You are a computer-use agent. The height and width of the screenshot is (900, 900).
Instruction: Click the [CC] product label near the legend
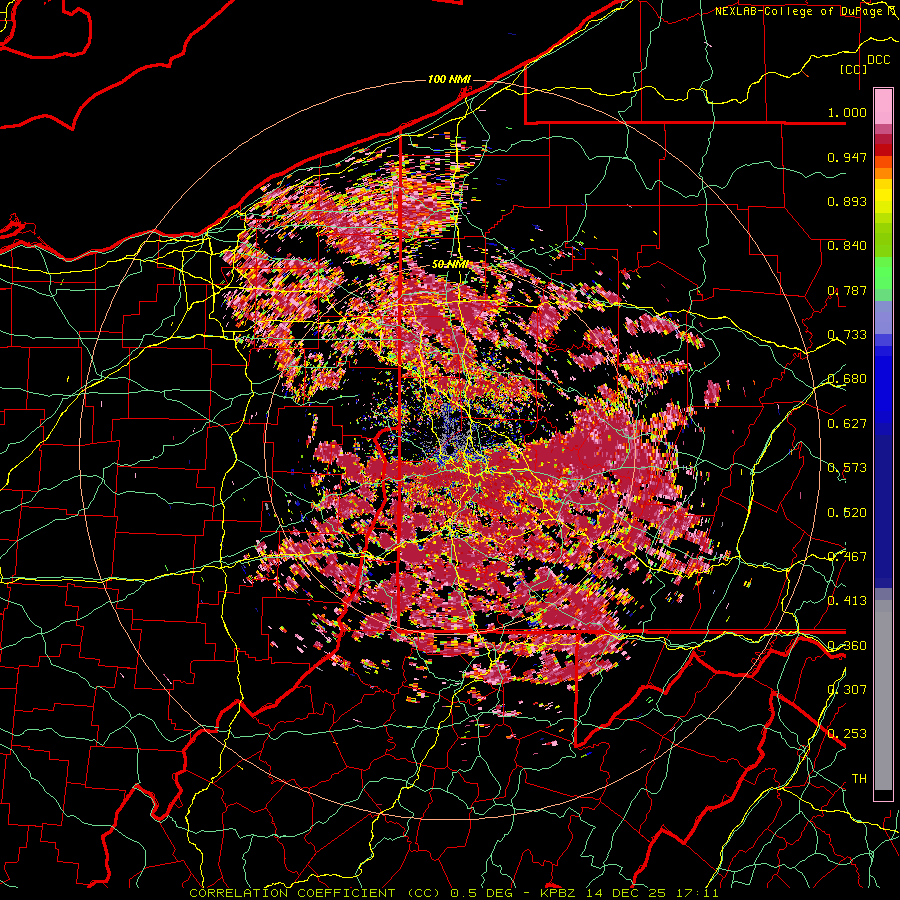(x=853, y=69)
